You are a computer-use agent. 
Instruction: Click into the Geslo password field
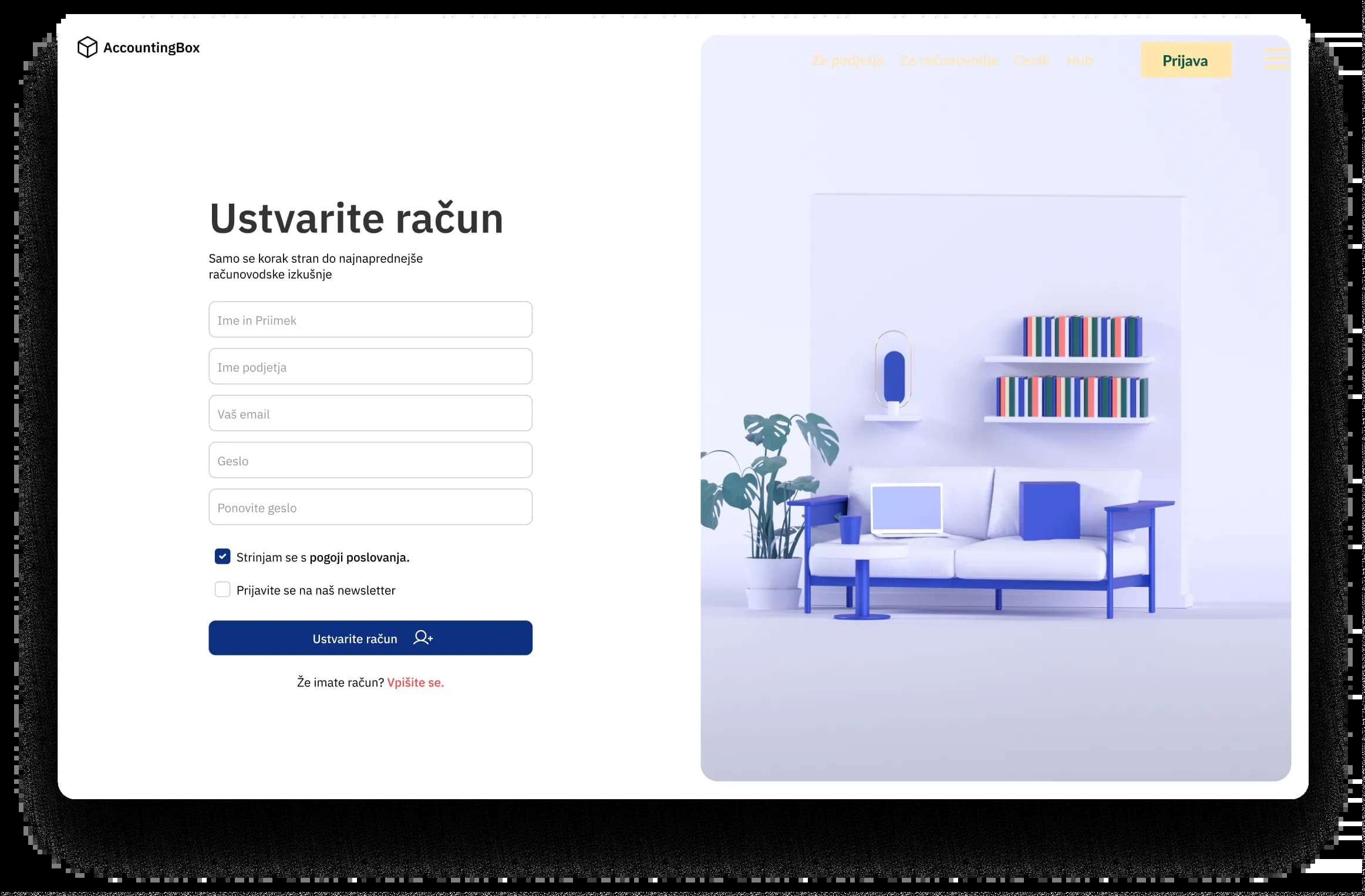point(370,461)
